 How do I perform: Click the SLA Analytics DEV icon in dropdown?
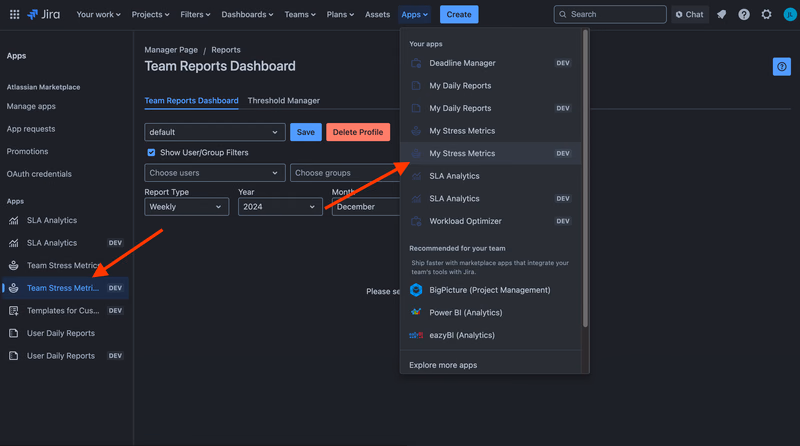(x=416, y=199)
